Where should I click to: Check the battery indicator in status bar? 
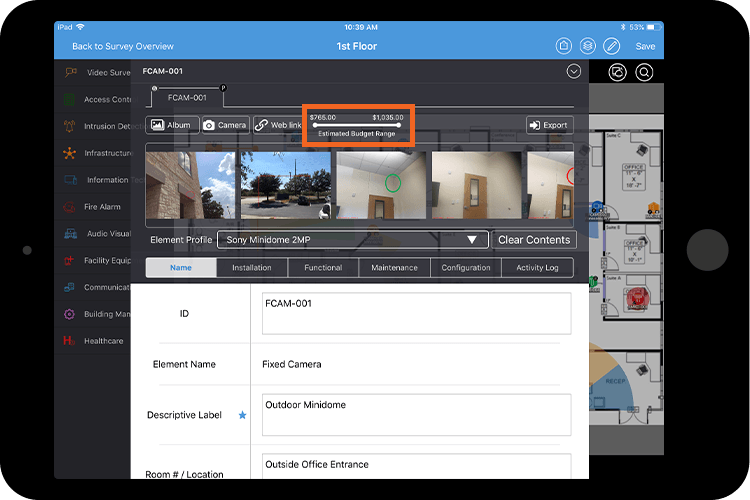(653, 27)
